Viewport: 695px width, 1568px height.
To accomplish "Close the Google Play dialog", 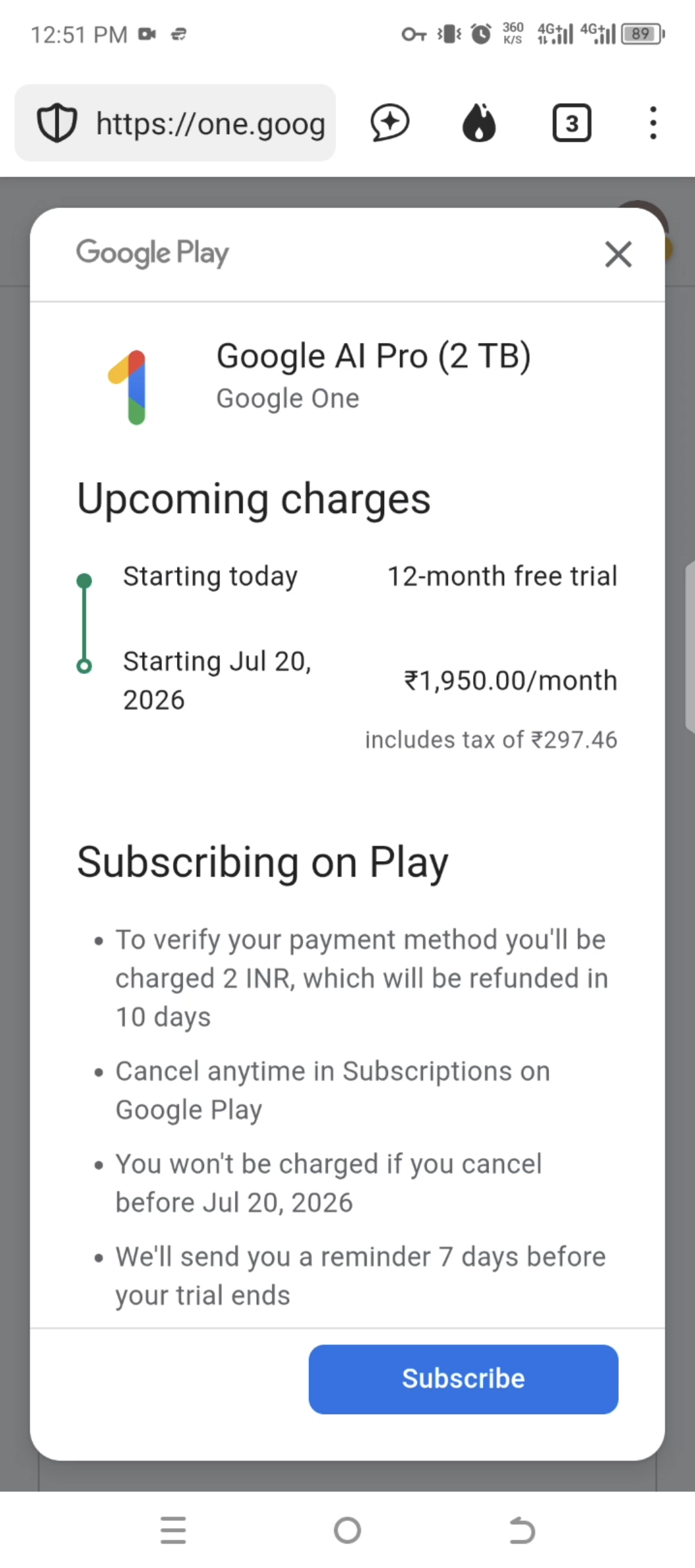I will coord(618,254).
